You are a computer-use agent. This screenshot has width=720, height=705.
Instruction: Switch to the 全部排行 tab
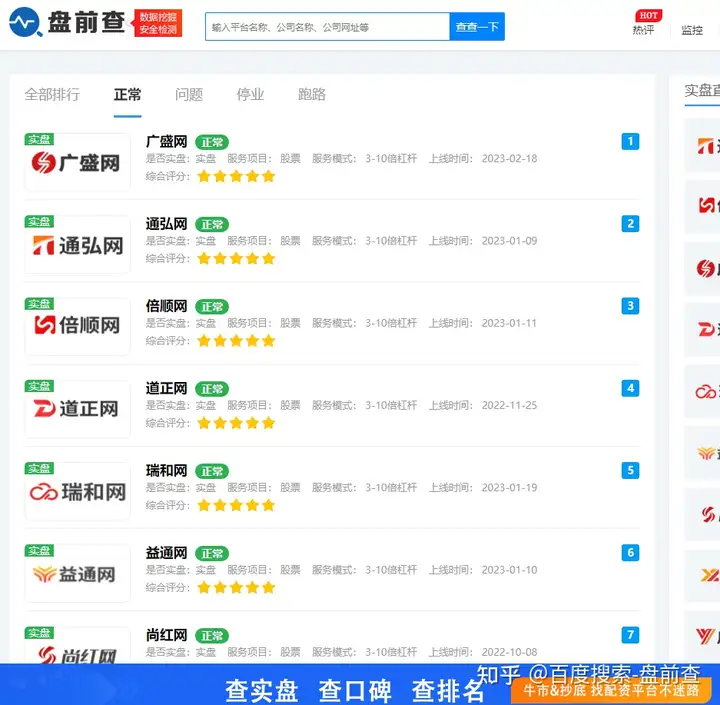52,95
